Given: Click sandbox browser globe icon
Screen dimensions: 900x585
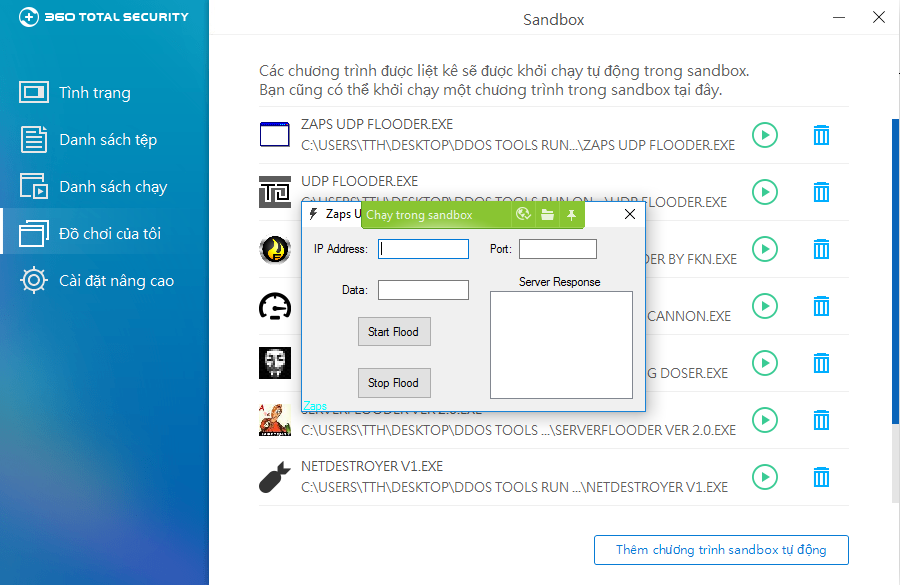Looking at the screenshot, I should (x=523, y=215).
